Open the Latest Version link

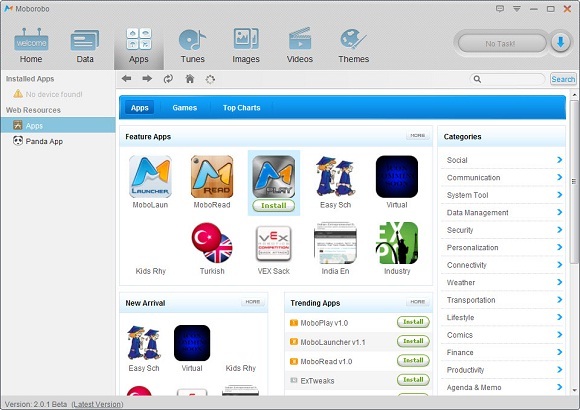[97, 404]
